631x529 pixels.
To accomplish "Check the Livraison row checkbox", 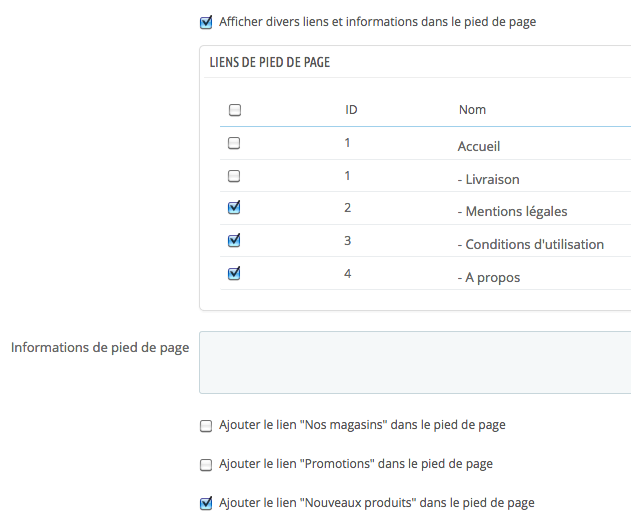I will 234,176.
